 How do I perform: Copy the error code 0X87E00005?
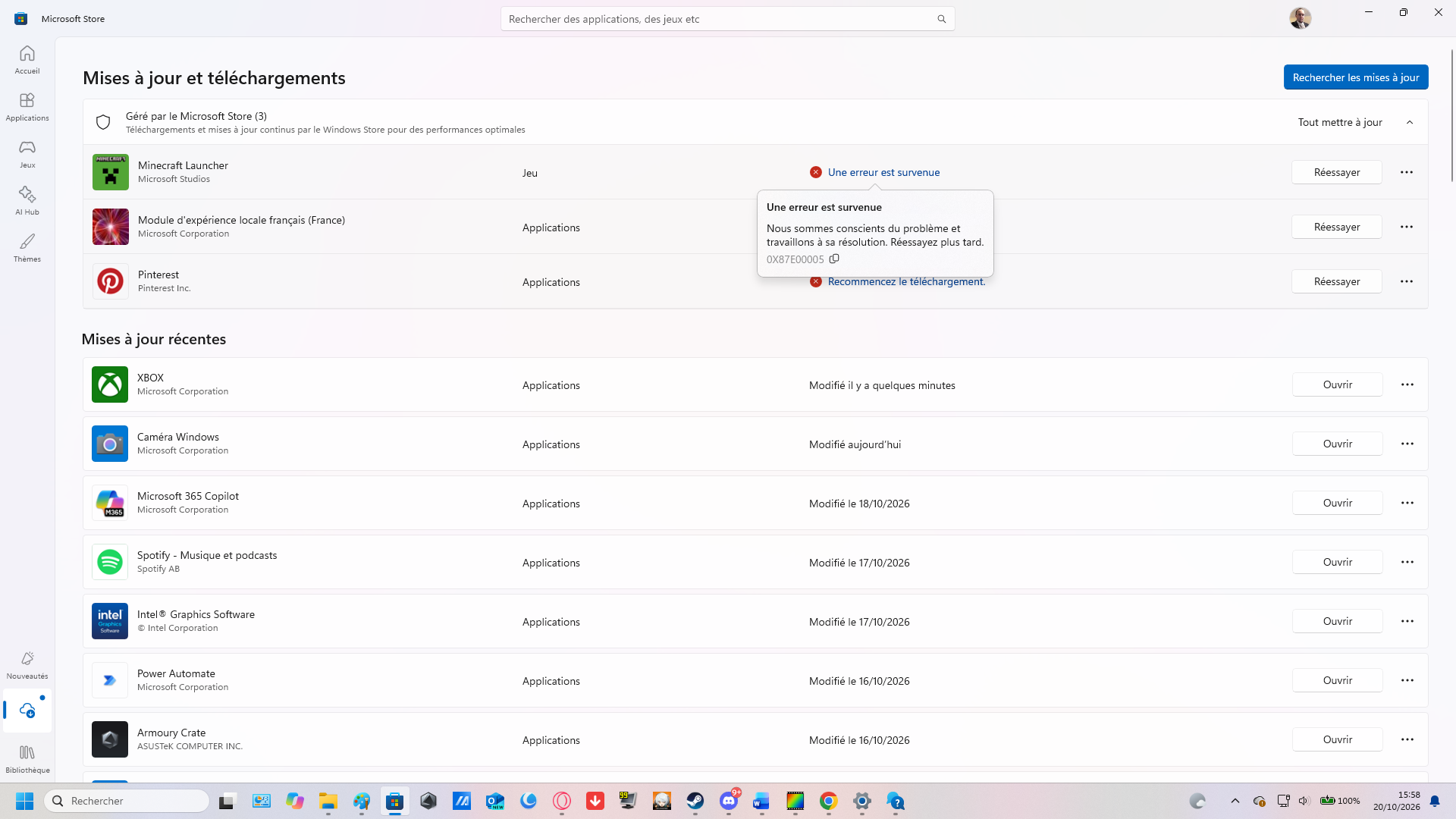(834, 259)
